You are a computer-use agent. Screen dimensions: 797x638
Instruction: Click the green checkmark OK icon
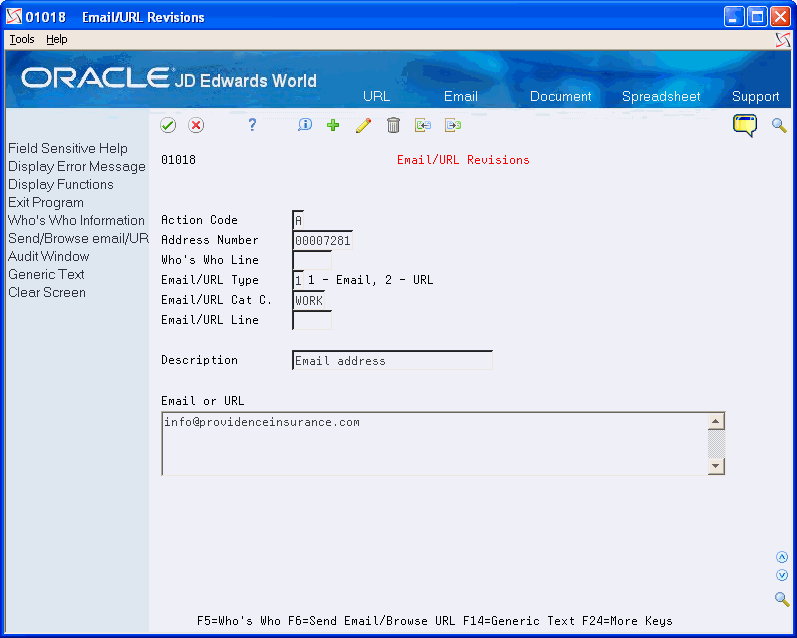[x=168, y=125]
